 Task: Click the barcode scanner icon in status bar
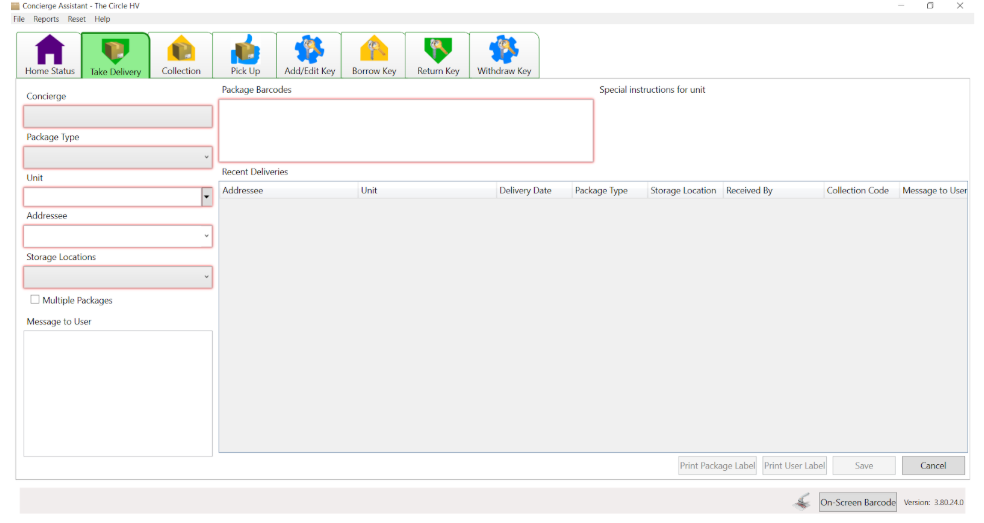(803, 502)
